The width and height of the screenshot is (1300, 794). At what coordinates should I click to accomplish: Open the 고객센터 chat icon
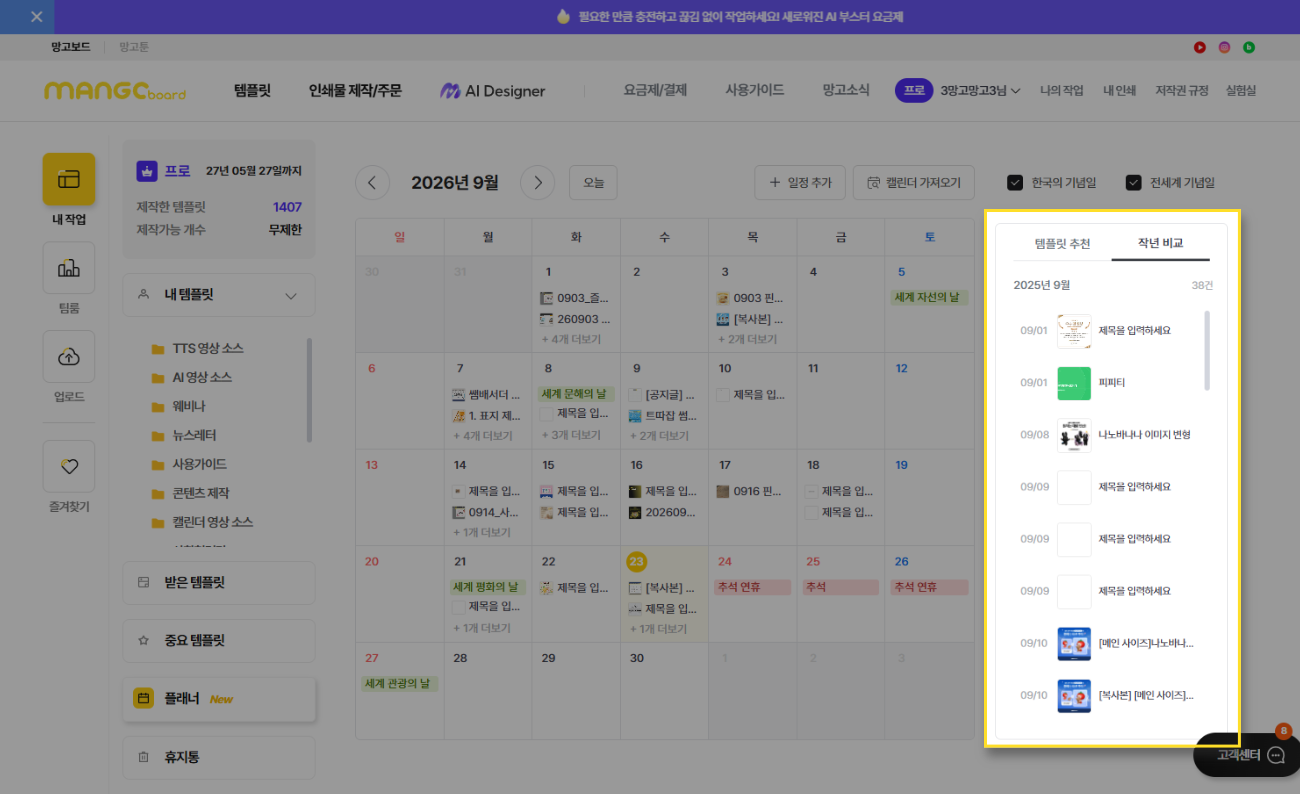coord(1276,755)
